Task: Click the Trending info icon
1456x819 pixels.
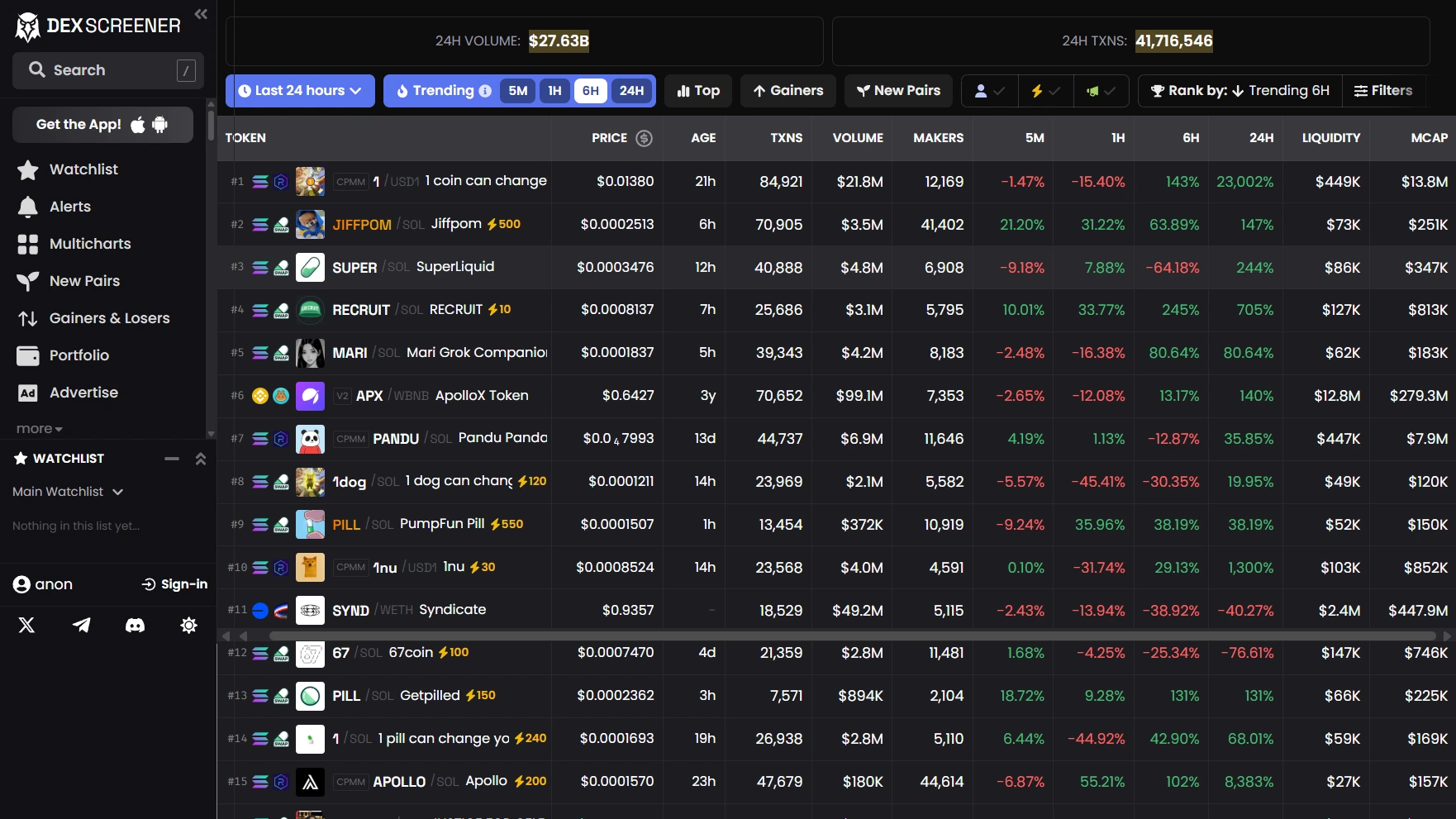Action: coord(485,91)
